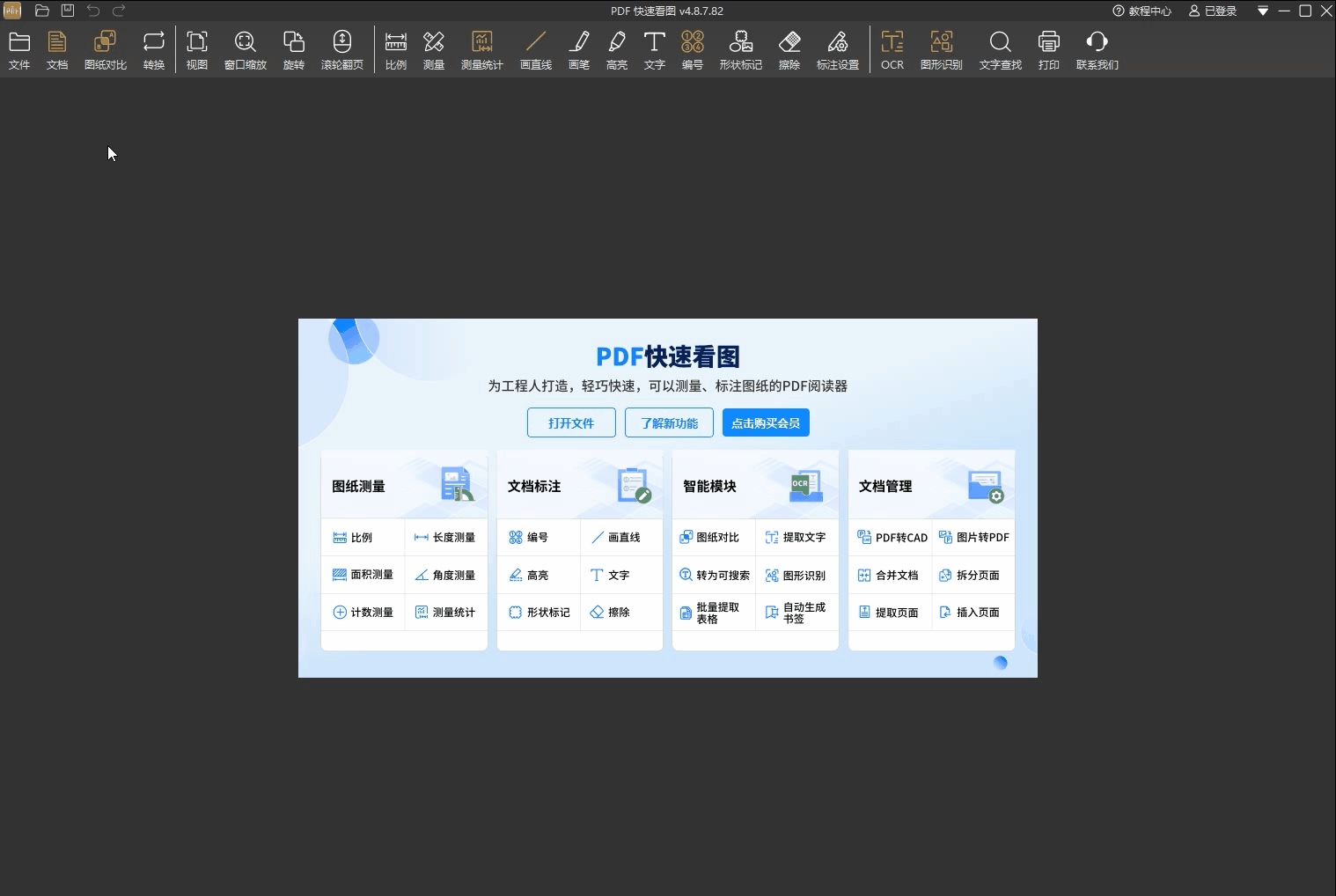Click the 编号 numbering toolbar icon

692,50
